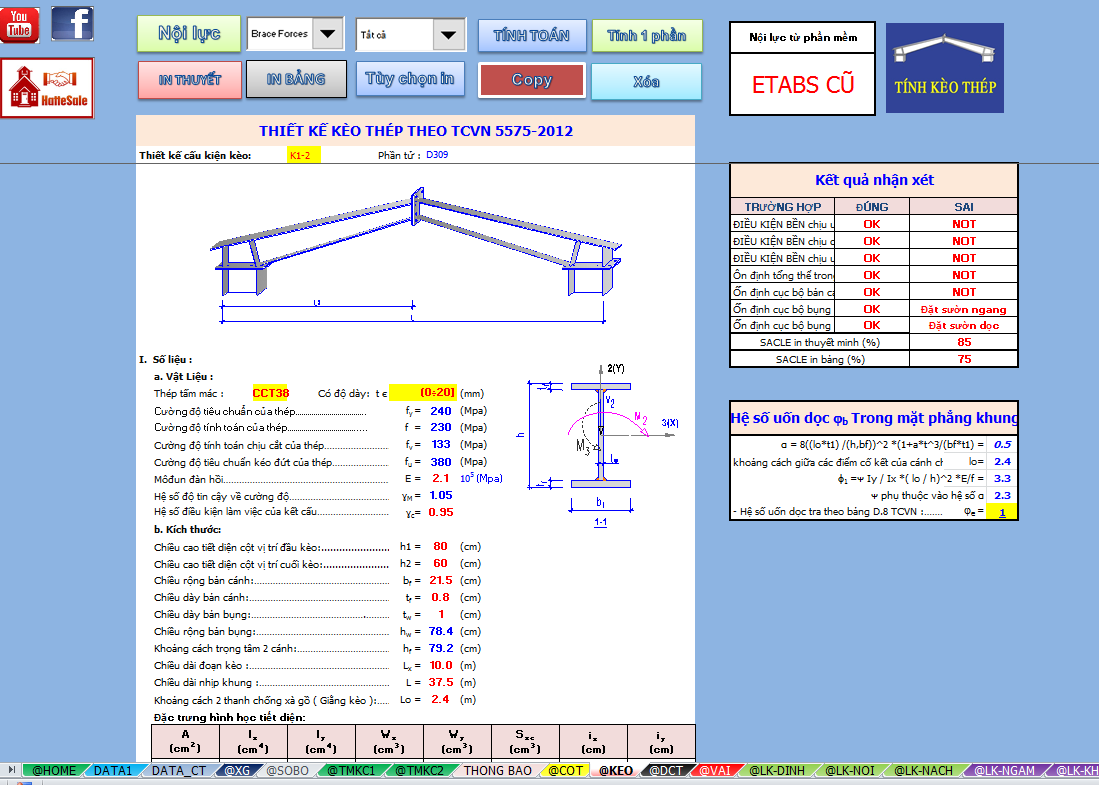Select the thickness [0÷20] yellow cell
This screenshot has width=1099, height=785.
click(x=423, y=392)
